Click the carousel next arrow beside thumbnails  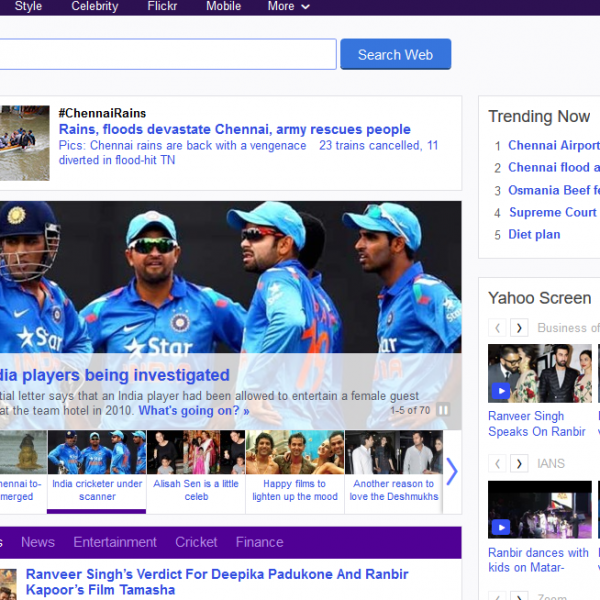[451, 471]
